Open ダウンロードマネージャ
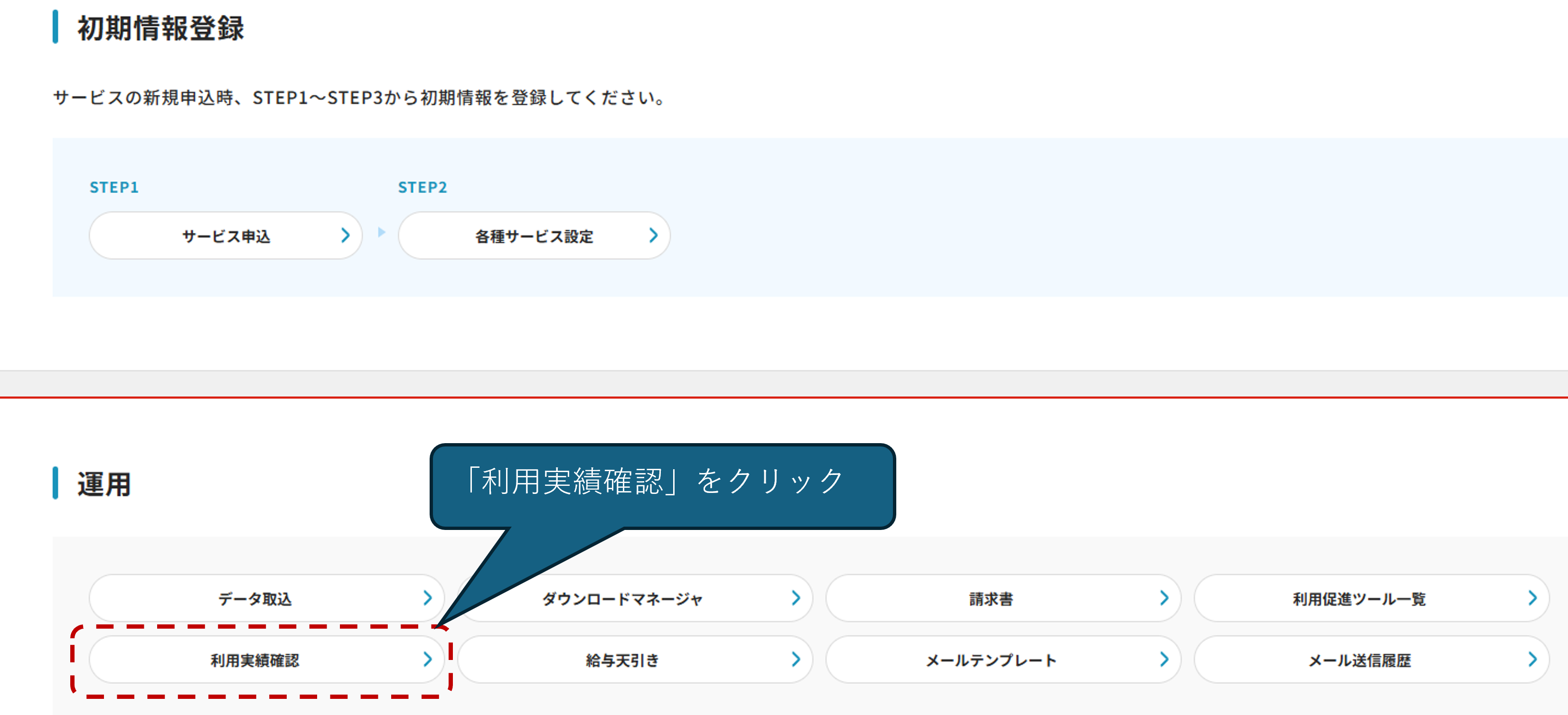Image resolution: width=1568 pixels, height=715 pixels. (635, 598)
